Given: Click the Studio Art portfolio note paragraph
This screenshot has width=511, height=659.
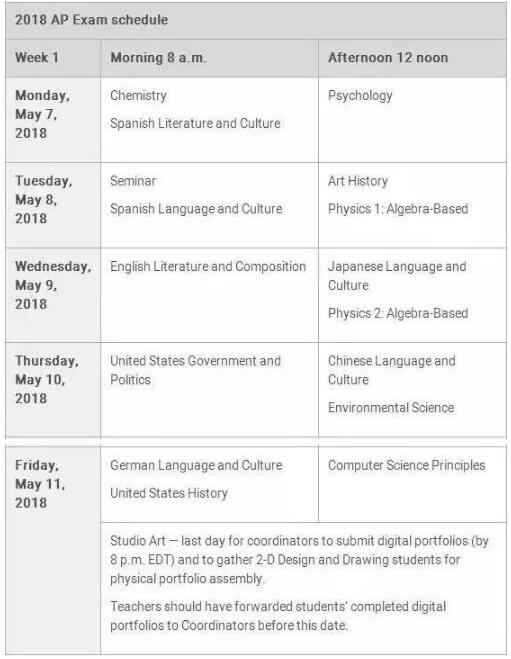Looking at the screenshot, I should coord(299,559).
